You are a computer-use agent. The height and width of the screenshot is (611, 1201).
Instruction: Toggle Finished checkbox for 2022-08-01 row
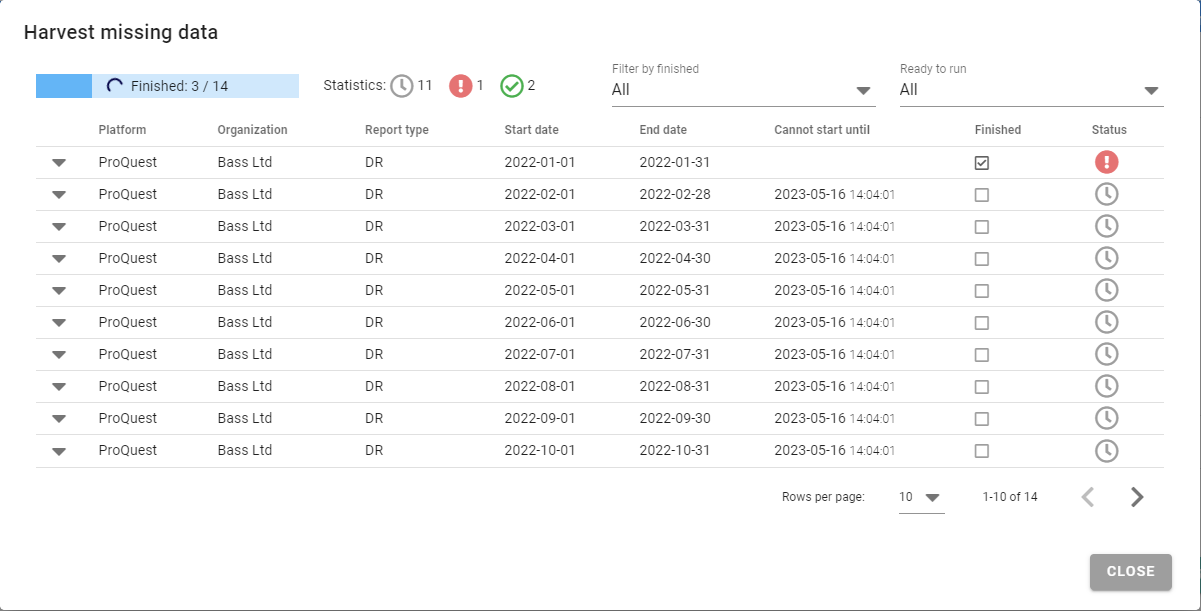pyautogui.click(x=982, y=387)
